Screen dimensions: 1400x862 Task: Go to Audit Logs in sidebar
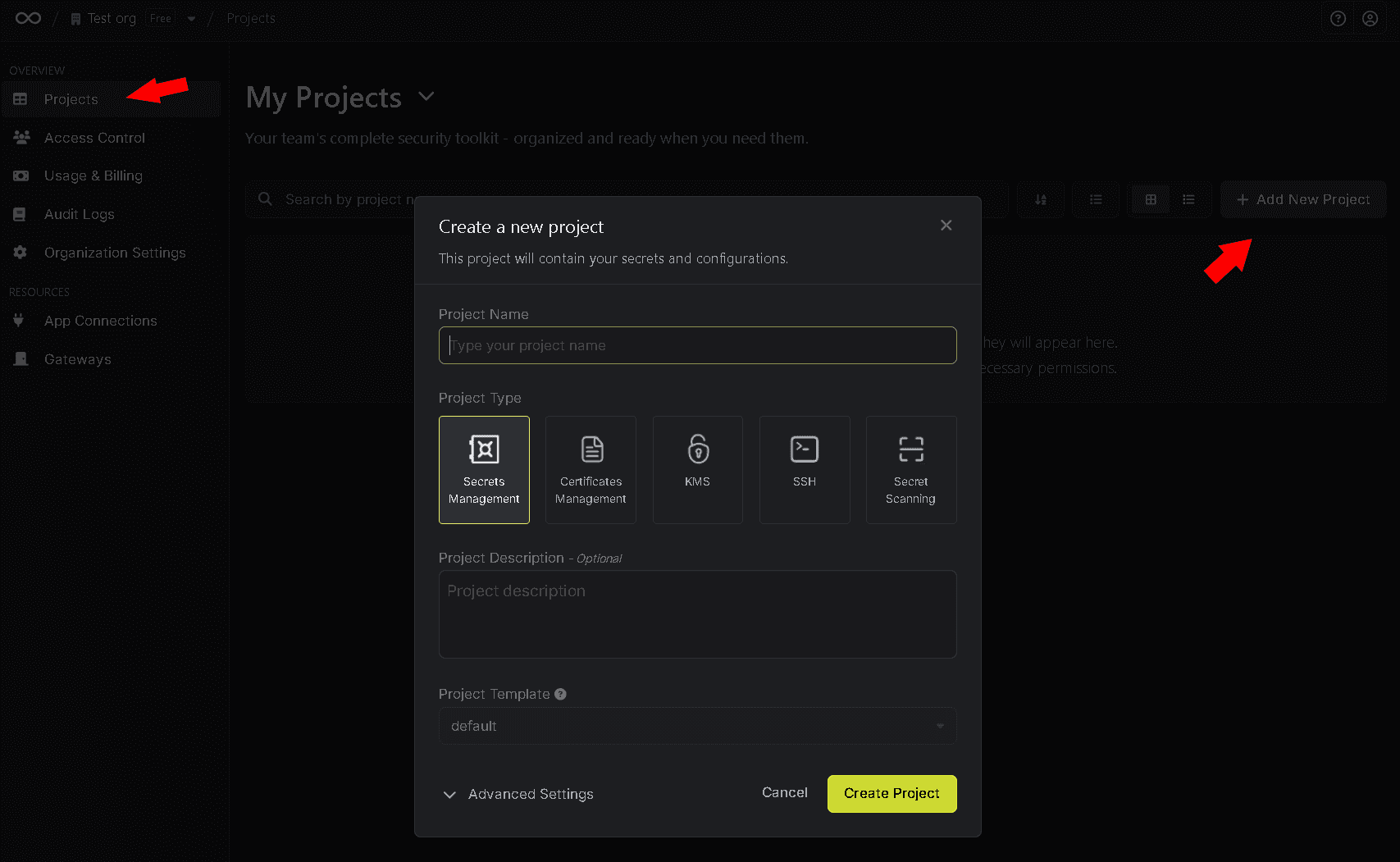pos(79,214)
